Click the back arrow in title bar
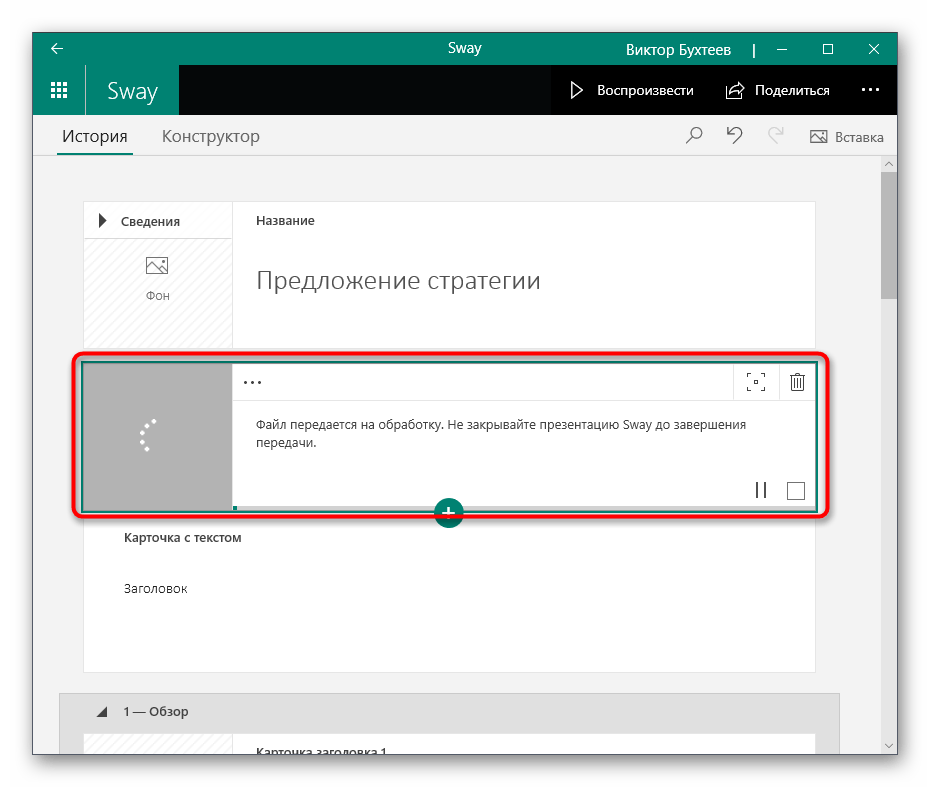This screenshot has height=787, width=930. [57, 49]
